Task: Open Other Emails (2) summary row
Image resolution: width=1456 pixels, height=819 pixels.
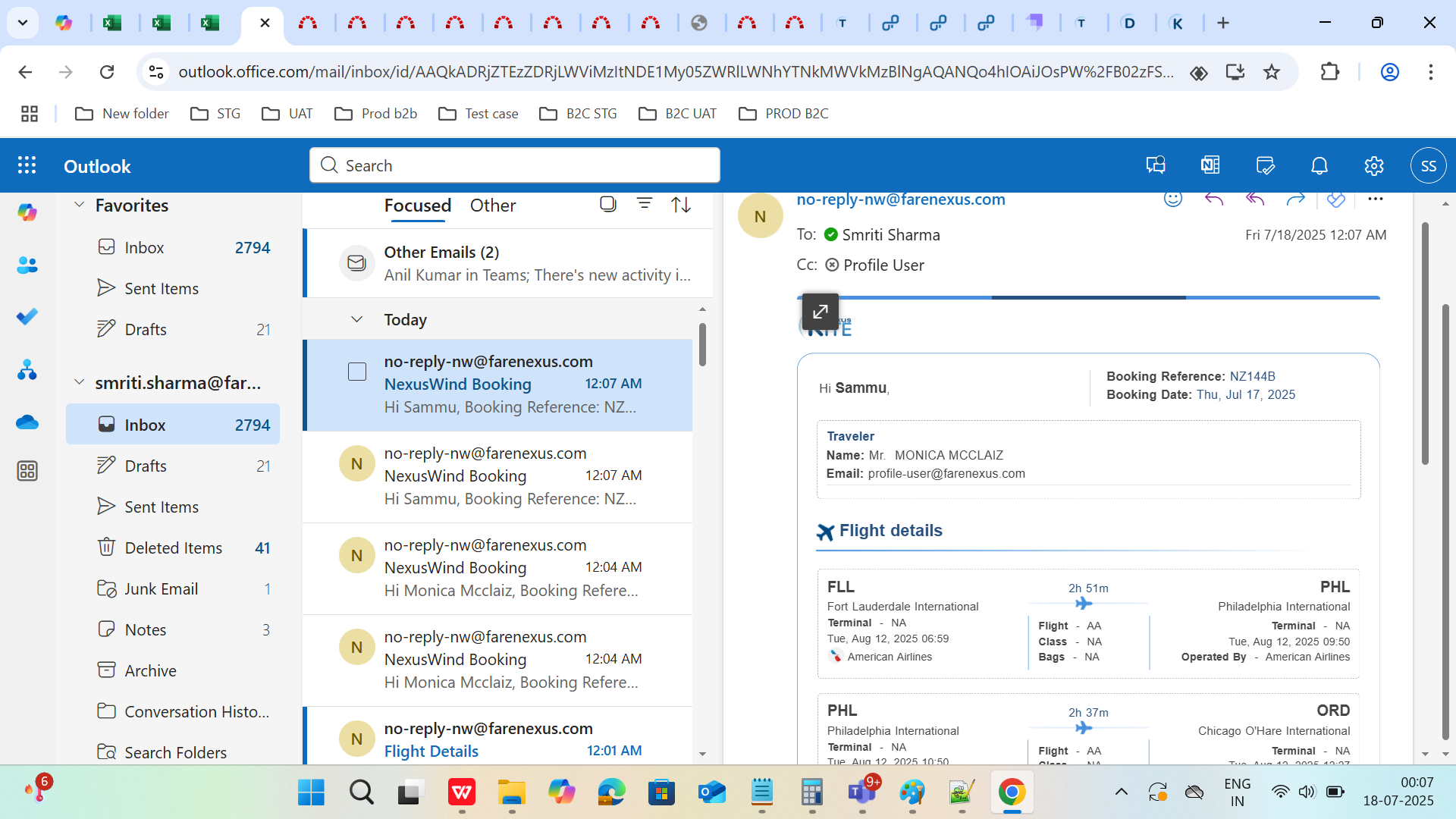Action: click(x=508, y=263)
